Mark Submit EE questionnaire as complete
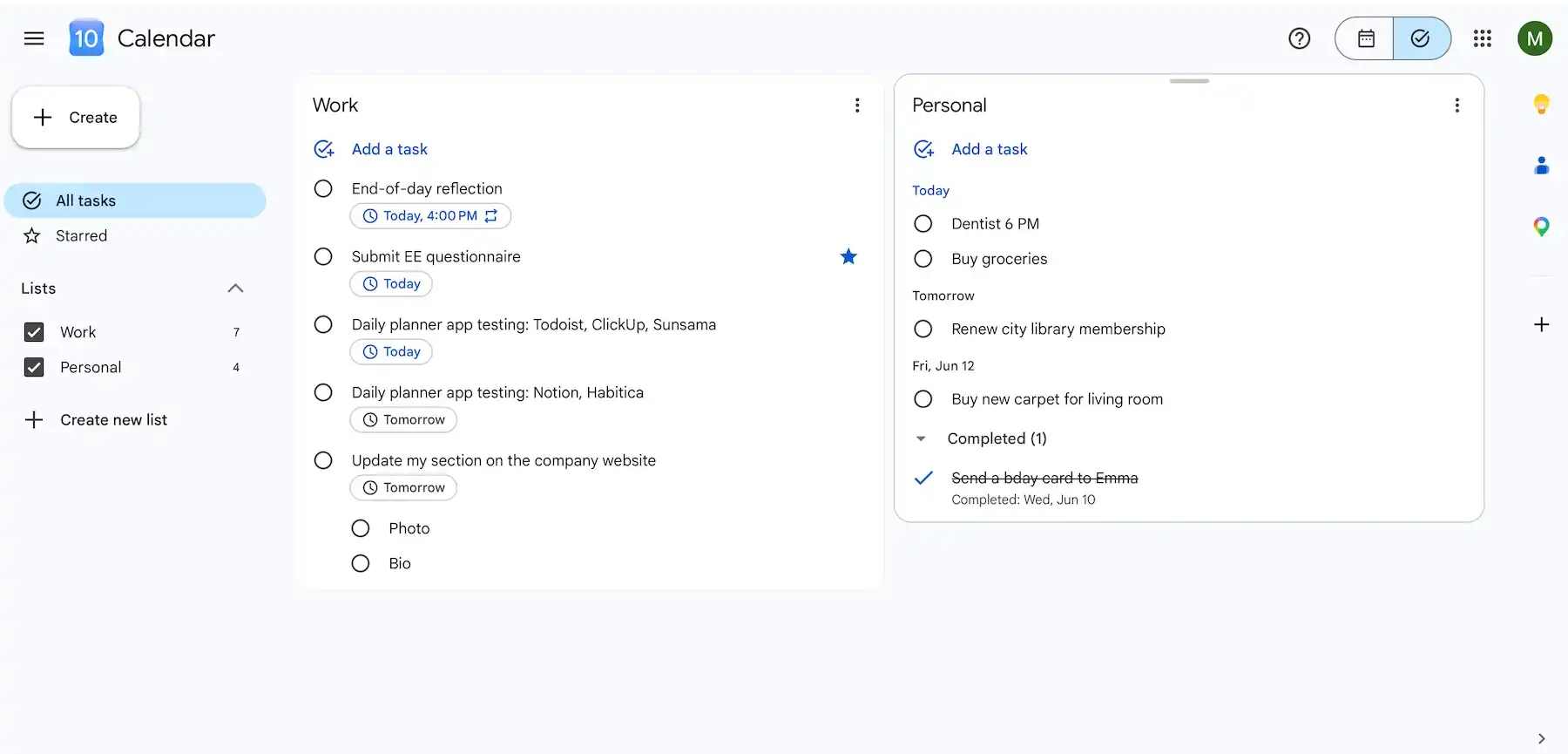The height and width of the screenshot is (754, 1568). pos(323,256)
